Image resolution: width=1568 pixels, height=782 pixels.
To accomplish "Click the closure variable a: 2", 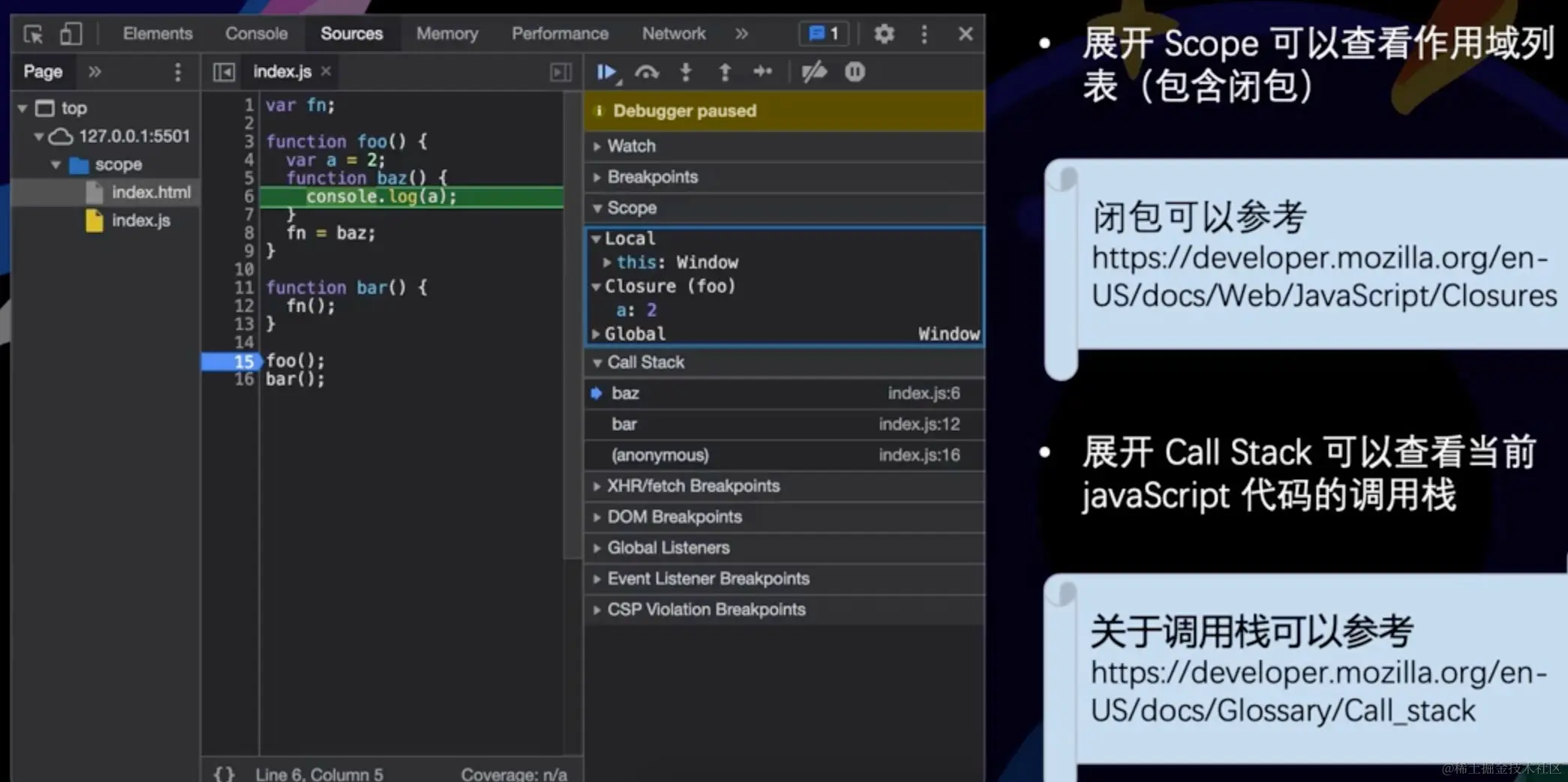I will point(636,310).
